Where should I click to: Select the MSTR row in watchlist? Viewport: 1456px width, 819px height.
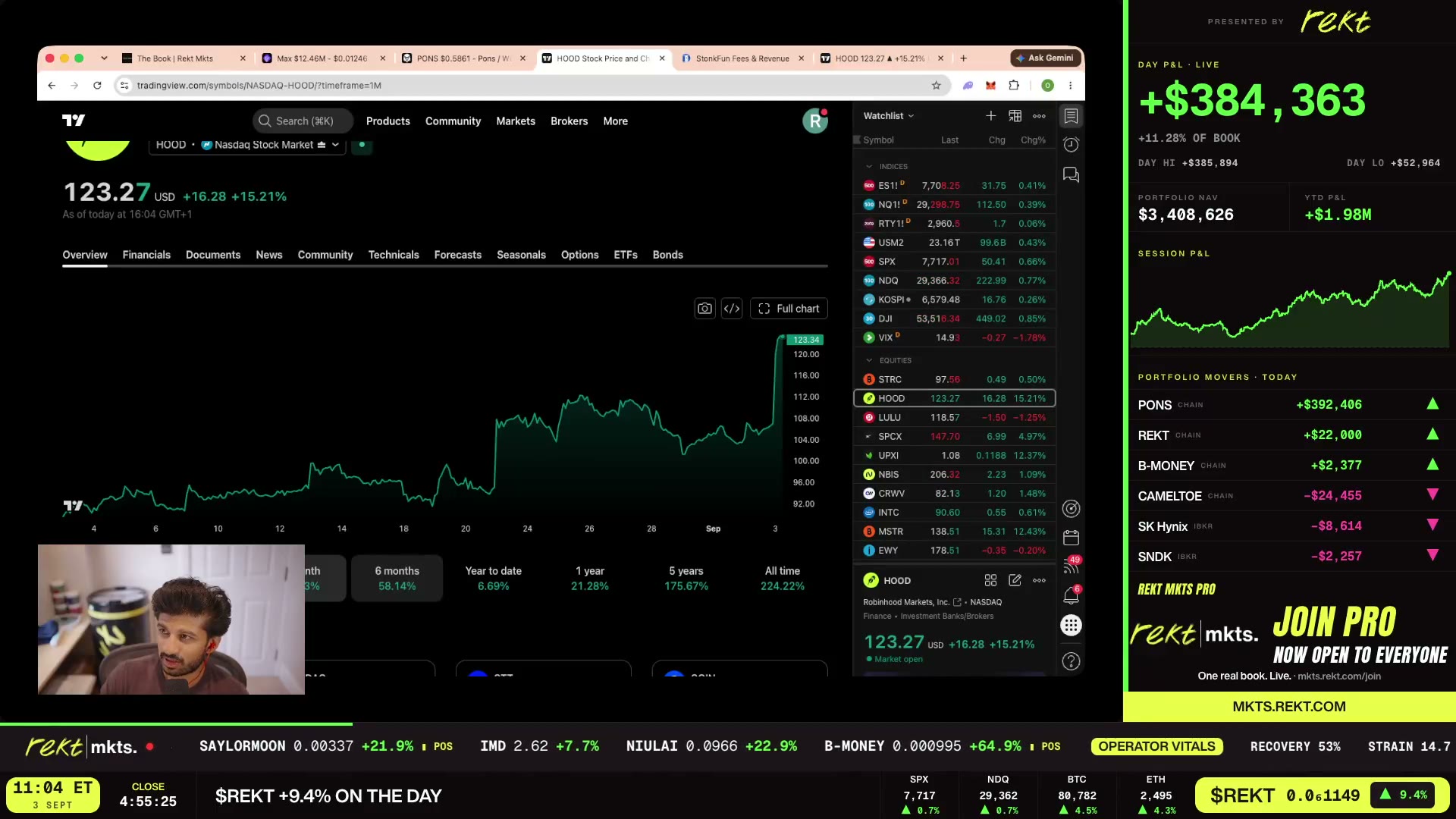tap(955, 532)
